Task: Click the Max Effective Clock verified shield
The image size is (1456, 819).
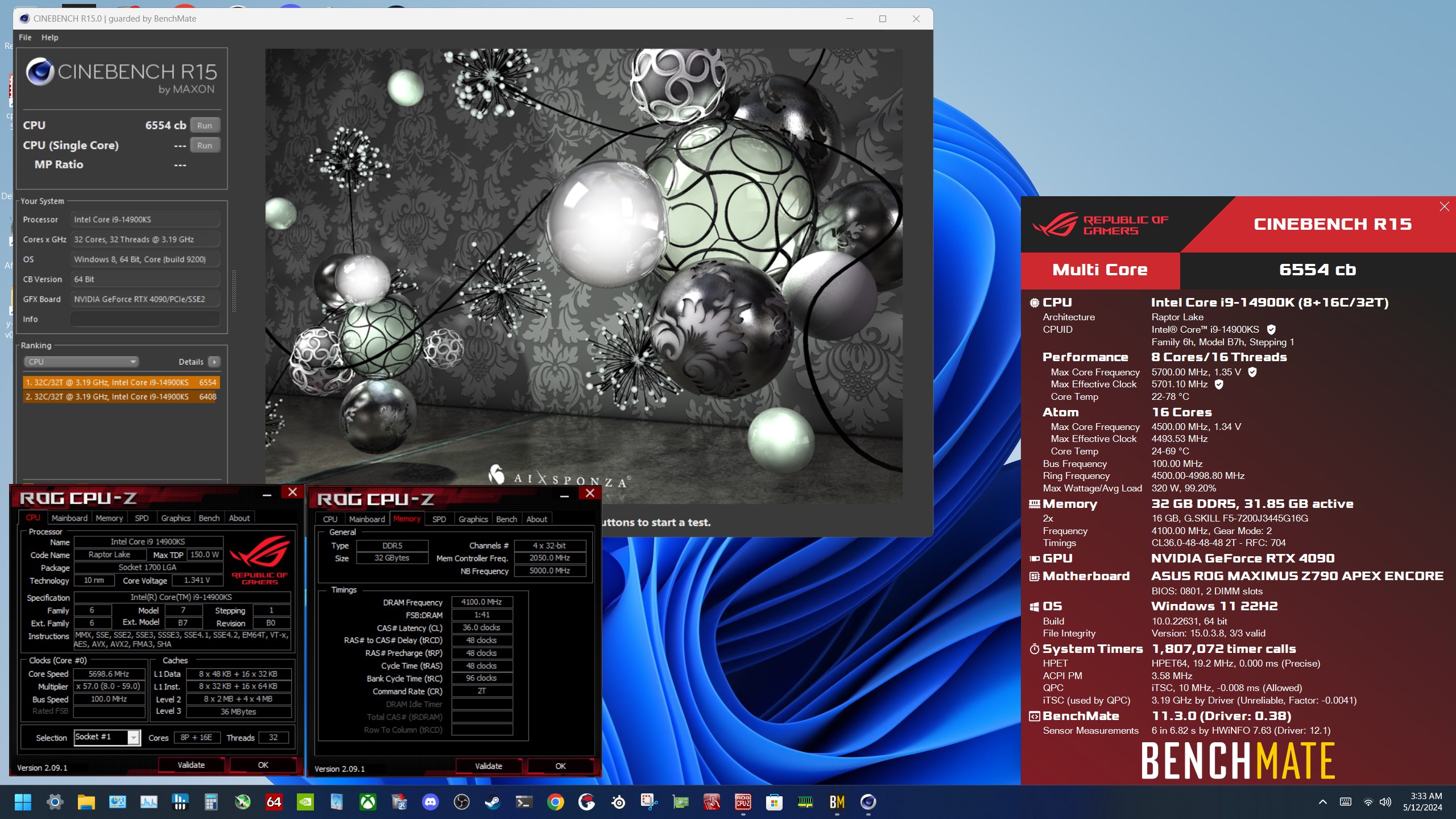Action: [x=1219, y=384]
